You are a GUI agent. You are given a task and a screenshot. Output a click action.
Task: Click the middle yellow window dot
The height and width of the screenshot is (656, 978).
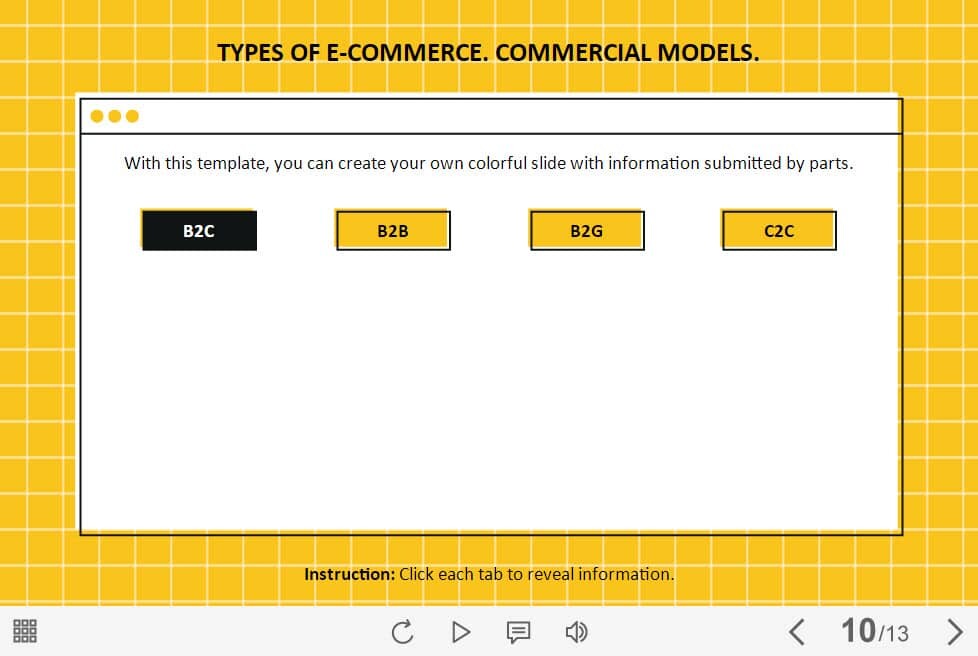point(115,116)
